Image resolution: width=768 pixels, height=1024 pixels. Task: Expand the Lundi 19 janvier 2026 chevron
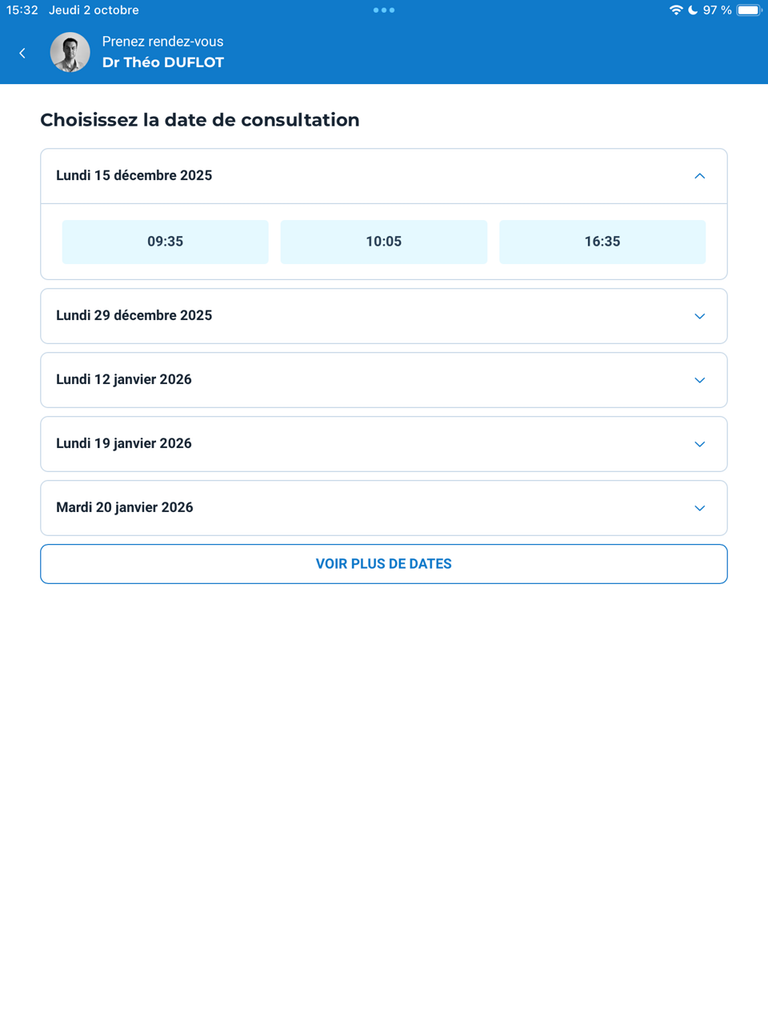[699, 444]
